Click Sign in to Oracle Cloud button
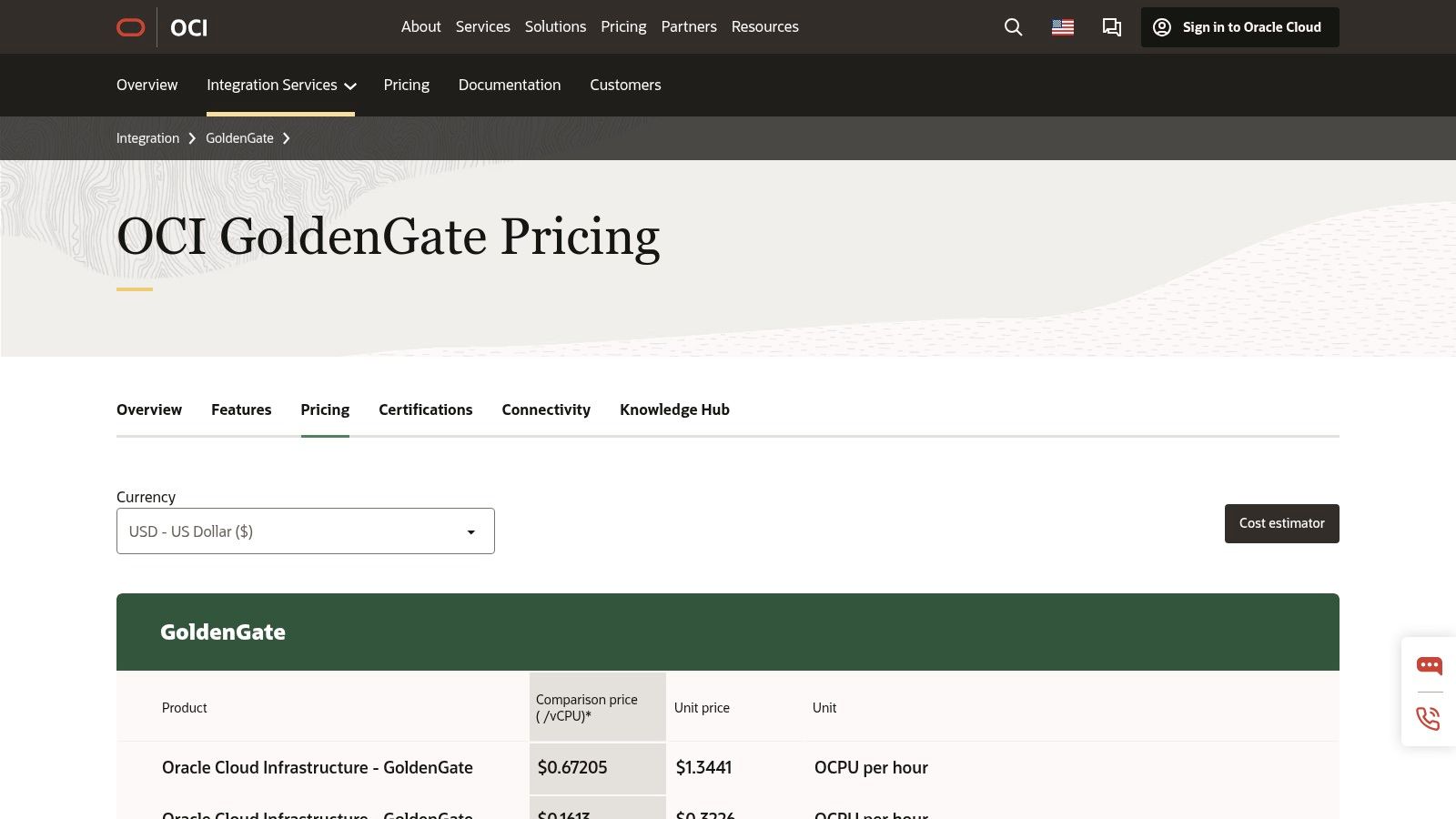The width and height of the screenshot is (1456, 819). [1239, 27]
